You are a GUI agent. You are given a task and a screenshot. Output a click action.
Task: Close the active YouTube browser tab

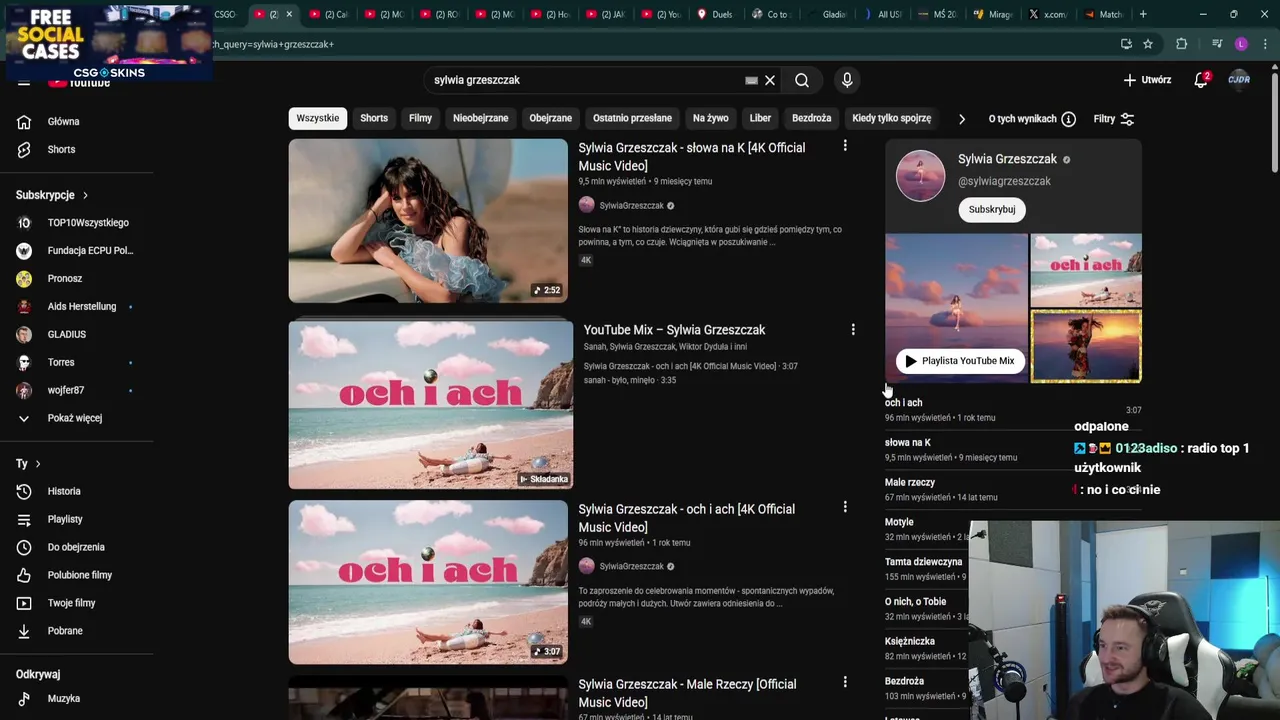[x=289, y=14]
